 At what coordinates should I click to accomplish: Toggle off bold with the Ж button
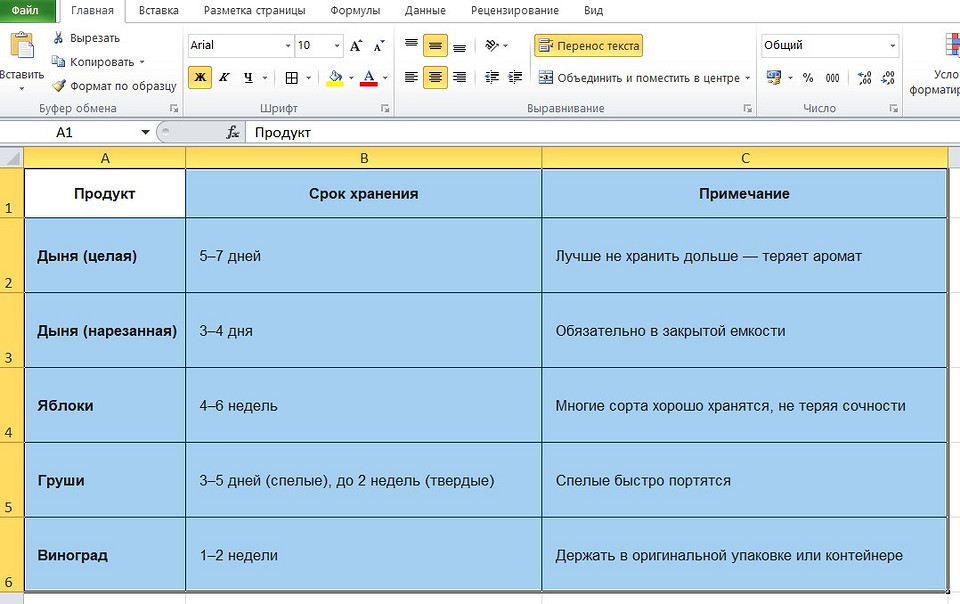pos(200,77)
